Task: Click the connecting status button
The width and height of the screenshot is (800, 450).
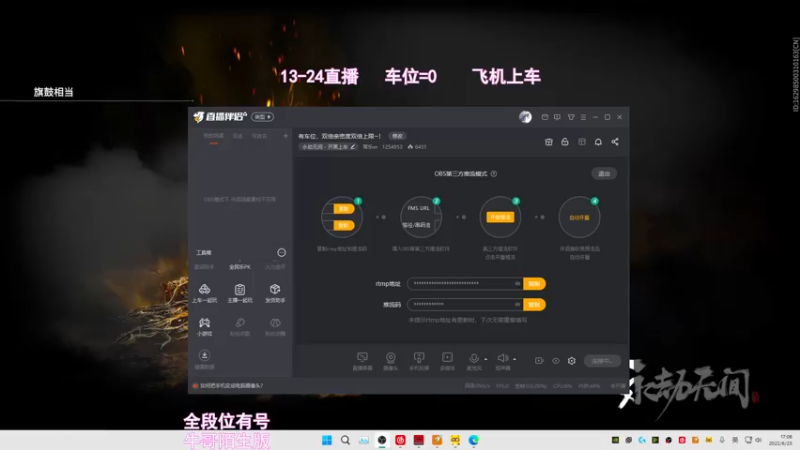Action: 602,361
